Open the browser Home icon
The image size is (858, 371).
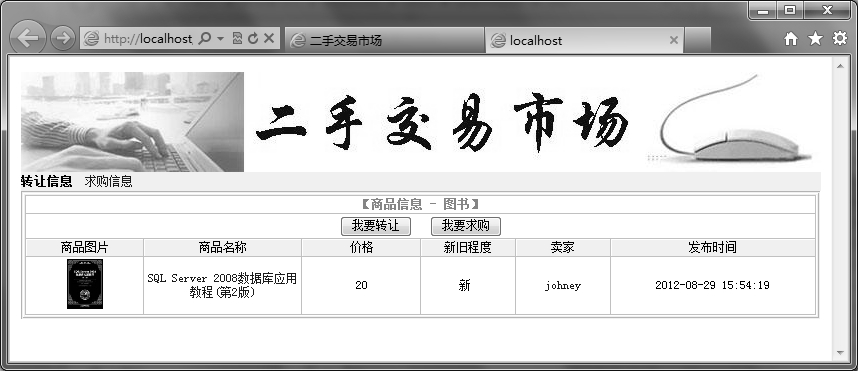(791, 38)
